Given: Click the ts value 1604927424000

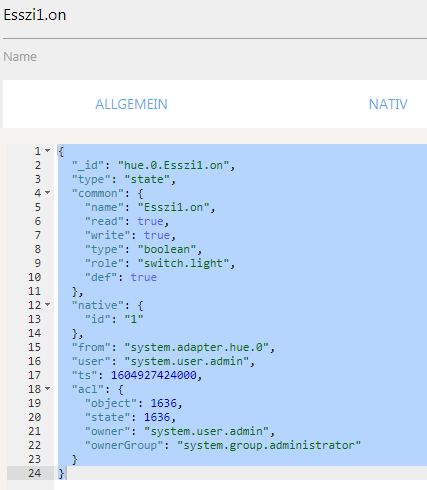Looking at the screenshot, I should click(154, 375).
